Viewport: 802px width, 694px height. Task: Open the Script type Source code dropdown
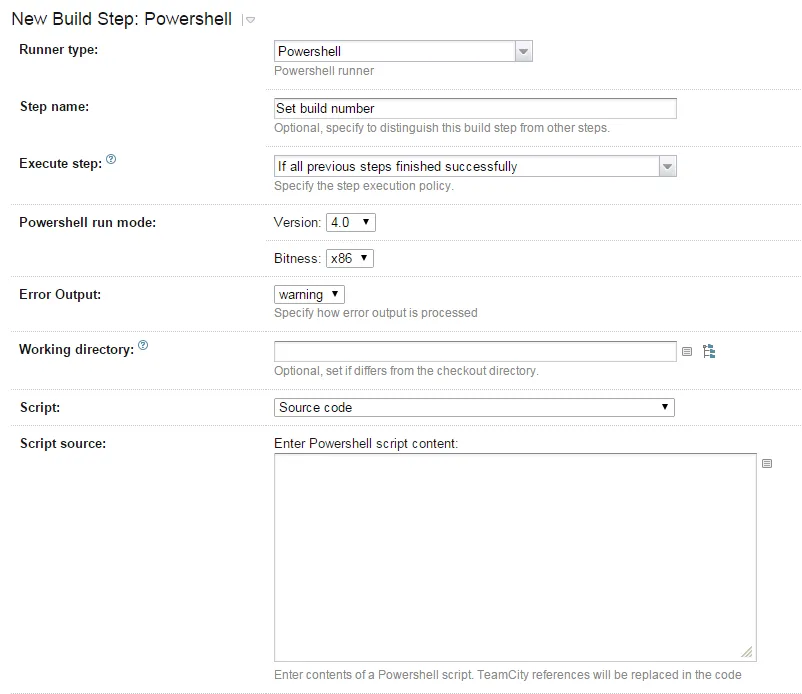click(x=474, y=407)
